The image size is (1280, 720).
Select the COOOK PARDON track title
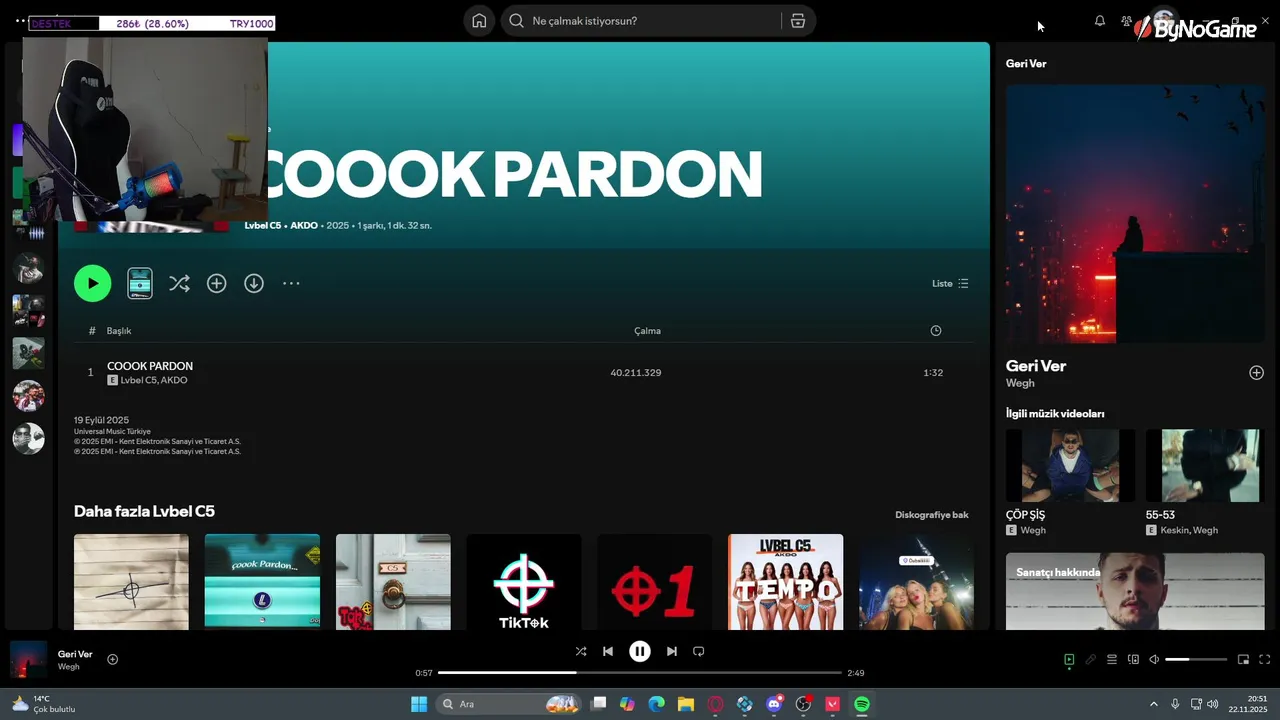click(x=150, y=366)
